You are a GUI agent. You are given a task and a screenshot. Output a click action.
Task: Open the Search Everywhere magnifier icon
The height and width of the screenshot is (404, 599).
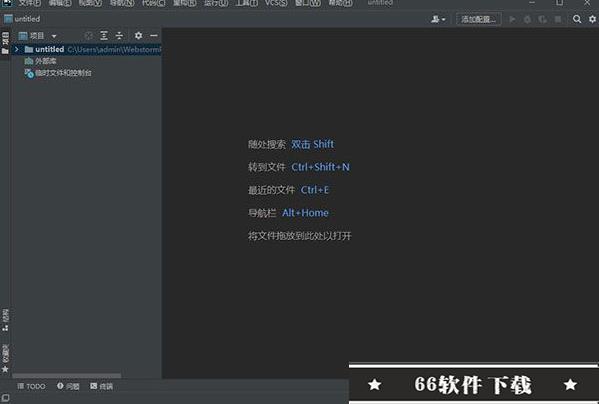577,19
